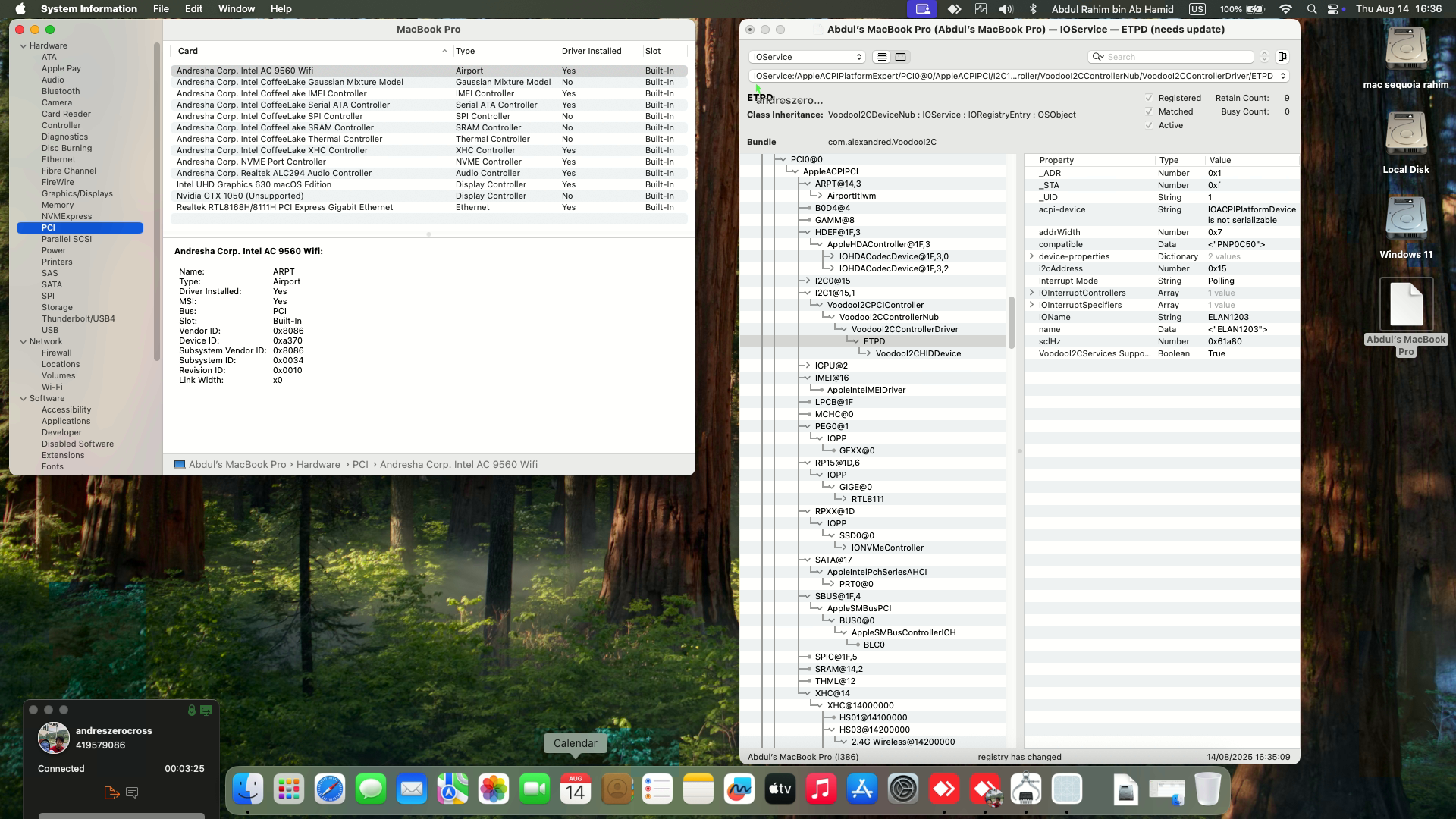Switch to list view in IORegistryExplorer toolbar
The height and width of the screenshot is (819, 1456).
coord(881,57)
